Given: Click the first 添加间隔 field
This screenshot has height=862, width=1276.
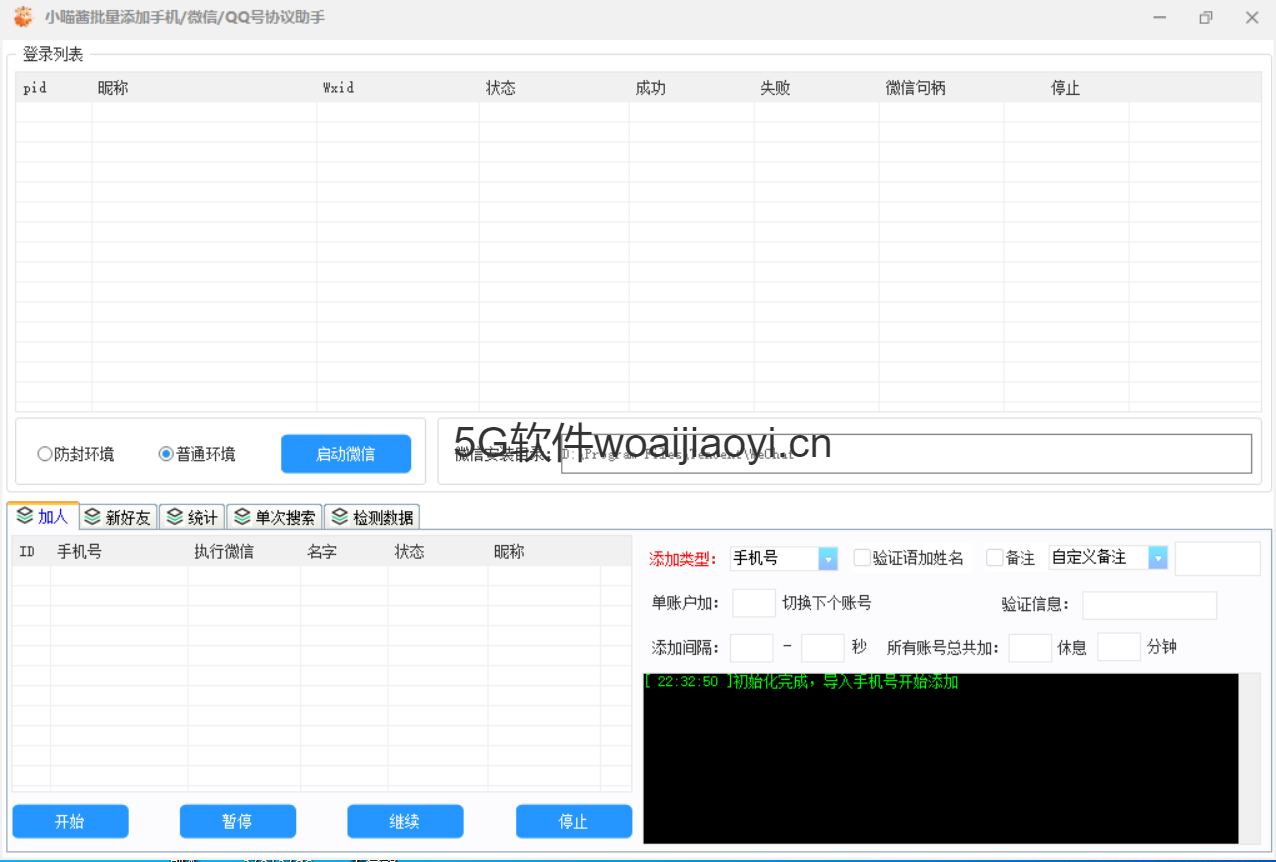Looking at the screenshot, I should [x=752, y=648].
